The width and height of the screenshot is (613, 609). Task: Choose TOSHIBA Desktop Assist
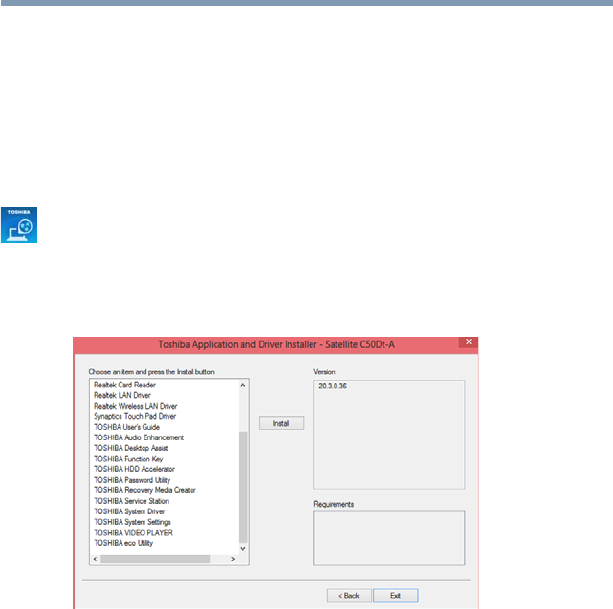click(131, 448)
